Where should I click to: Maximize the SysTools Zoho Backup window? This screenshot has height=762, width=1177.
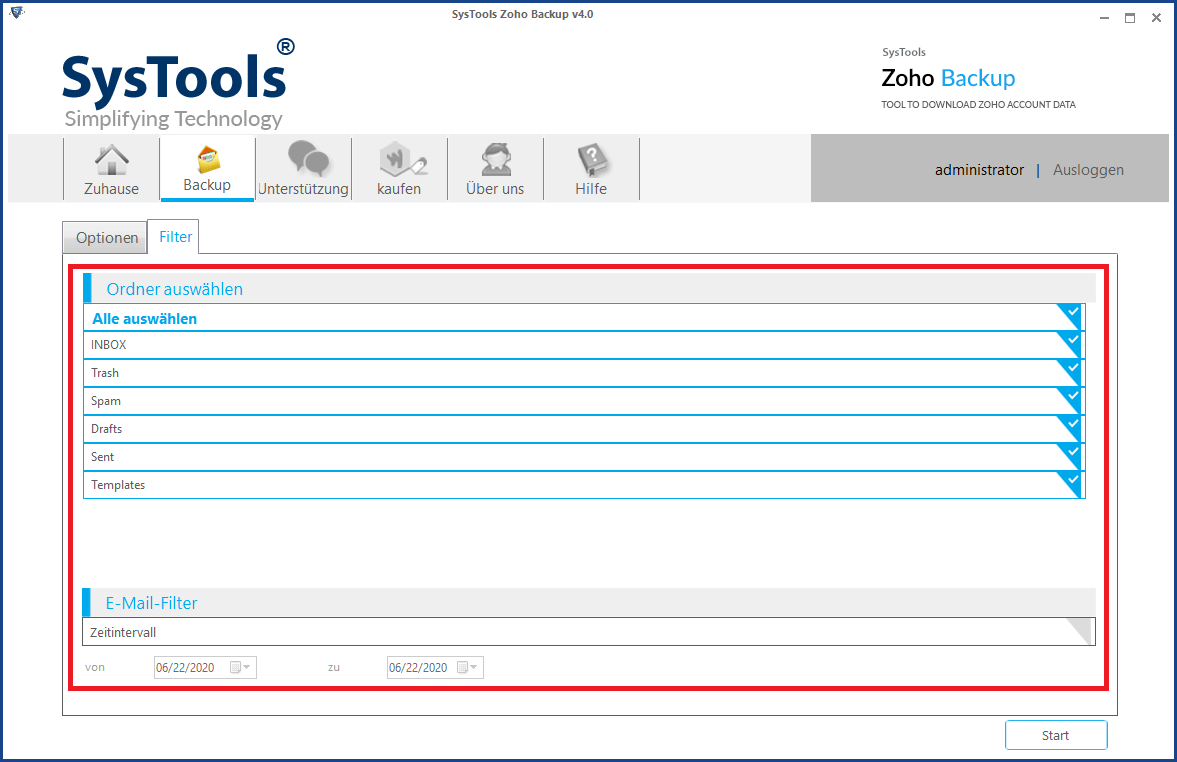tap(1130, 18)
